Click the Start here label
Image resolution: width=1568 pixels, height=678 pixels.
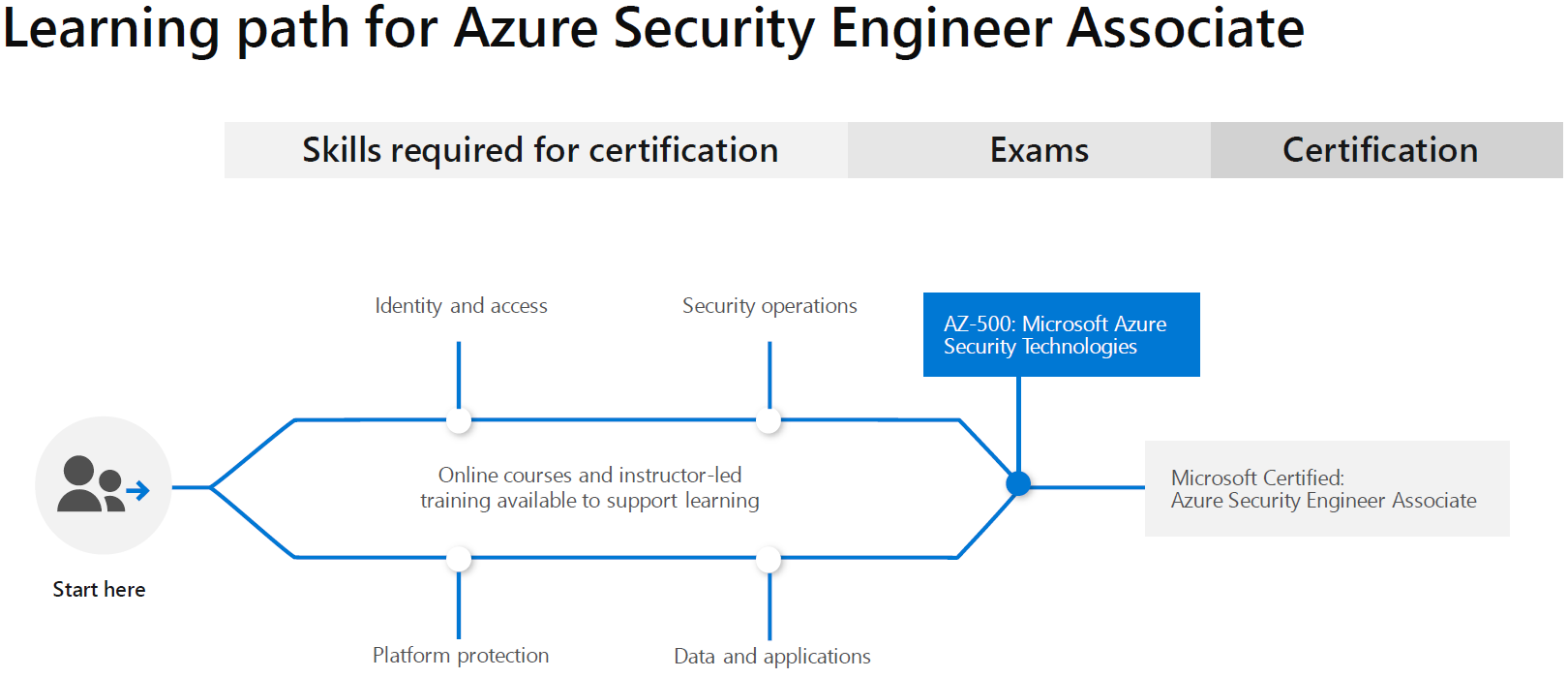click(x=99, y=590)
